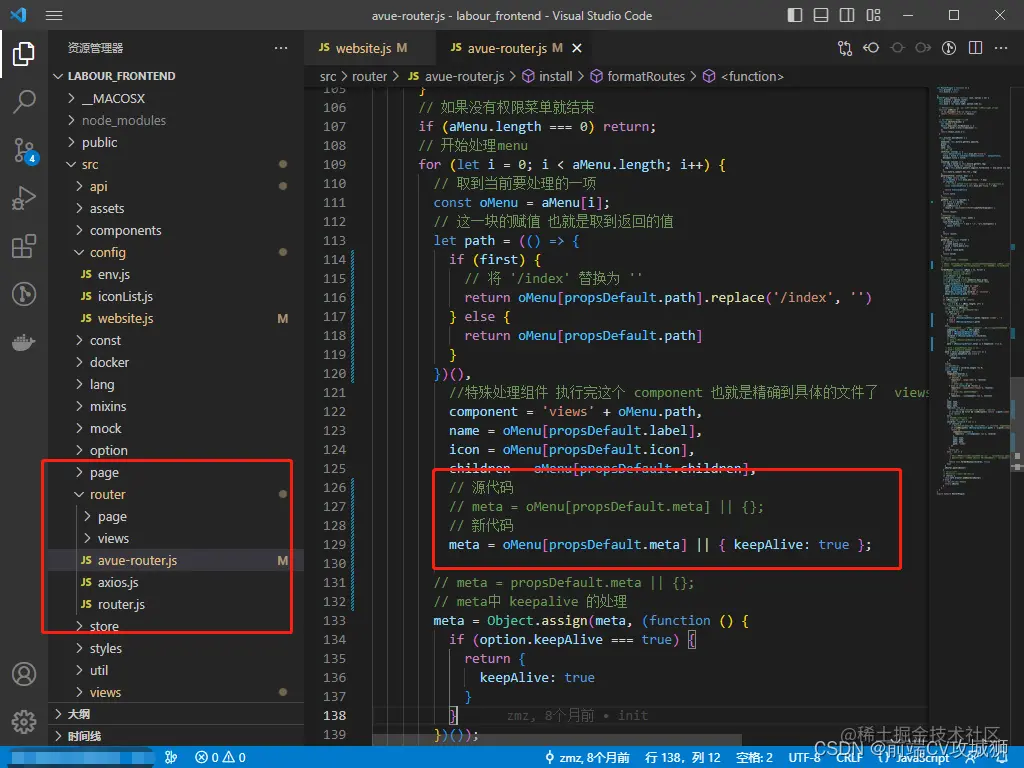Collapse the config folder
1024x768 pixels.
(x=176, y=252)
